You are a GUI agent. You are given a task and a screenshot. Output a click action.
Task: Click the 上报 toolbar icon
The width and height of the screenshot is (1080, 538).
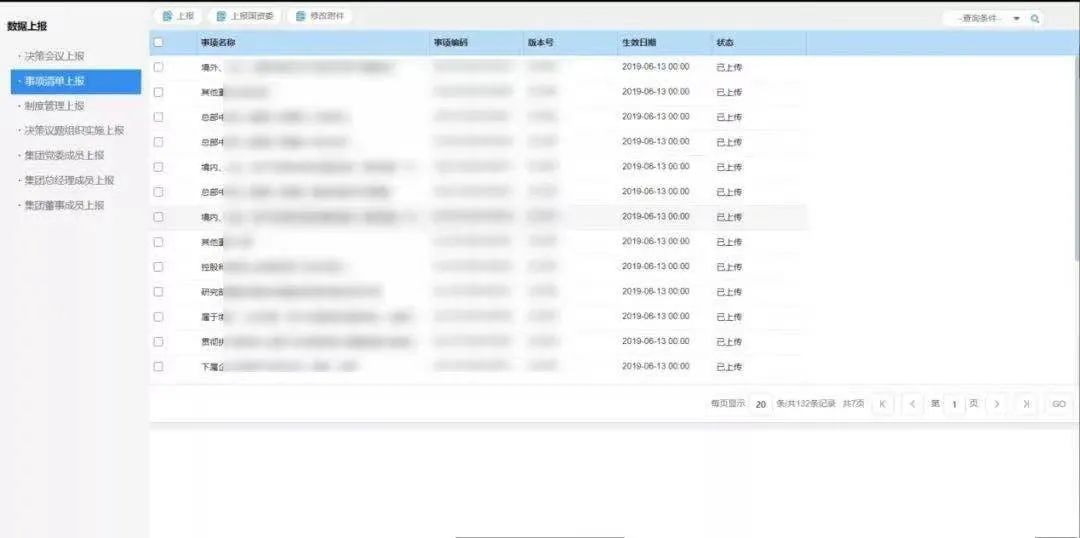point(168,16)
